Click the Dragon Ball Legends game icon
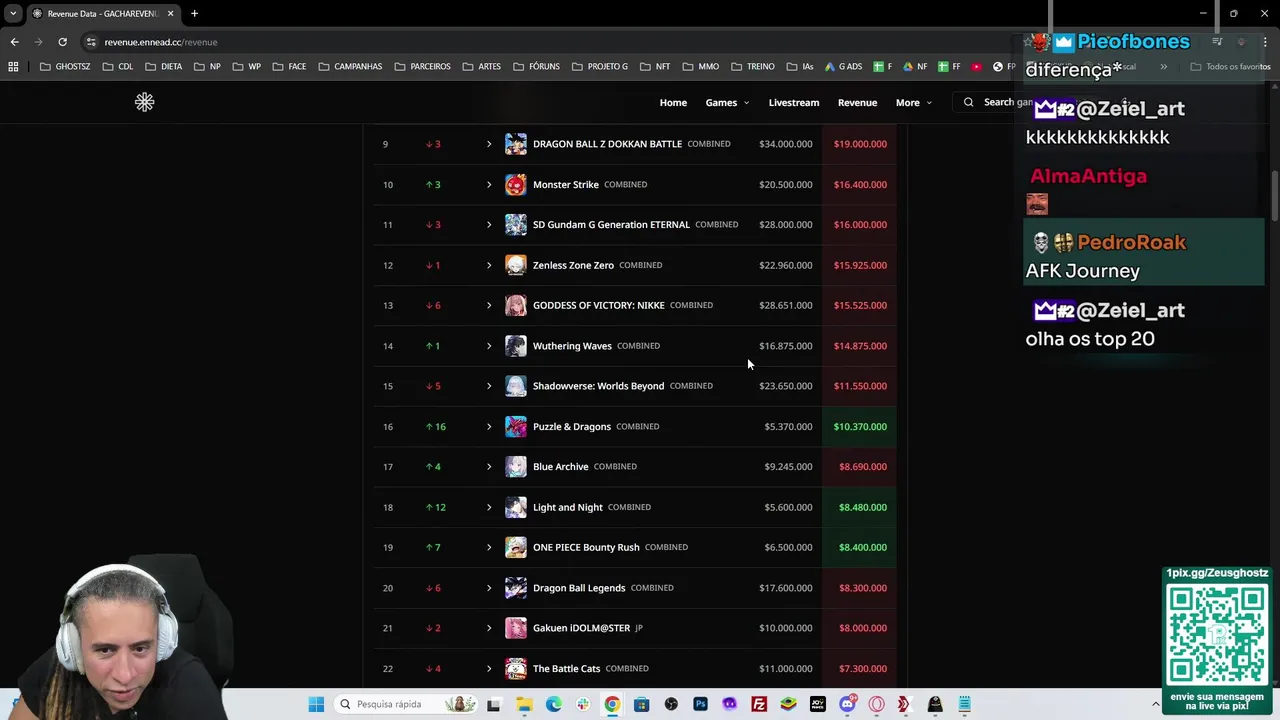1280x720 pixels. 515,588
